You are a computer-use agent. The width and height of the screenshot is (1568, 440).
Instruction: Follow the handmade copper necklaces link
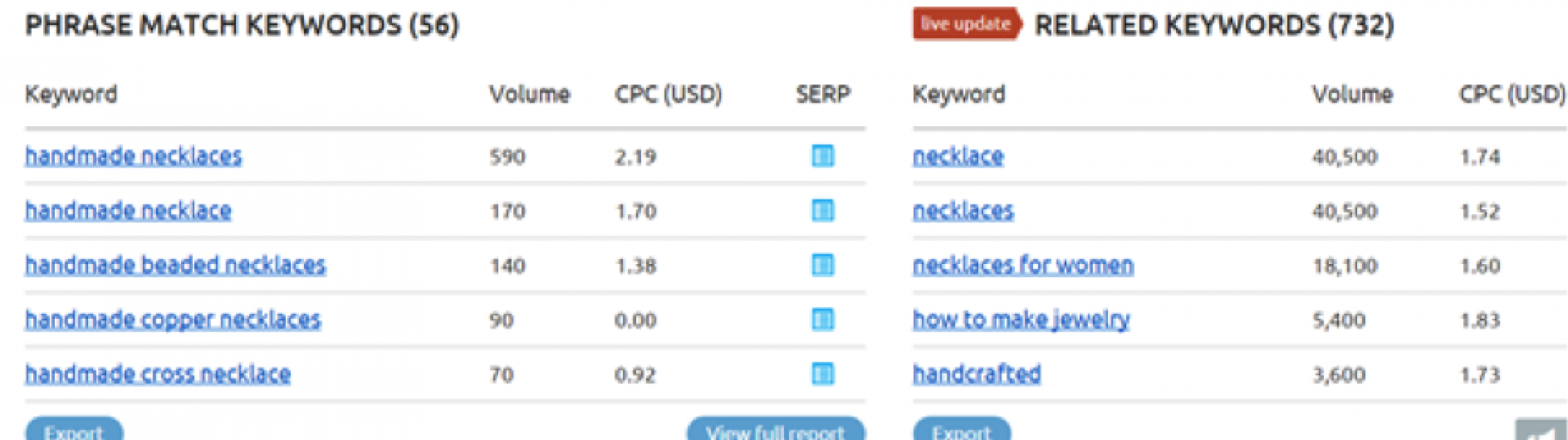[173, 320]
